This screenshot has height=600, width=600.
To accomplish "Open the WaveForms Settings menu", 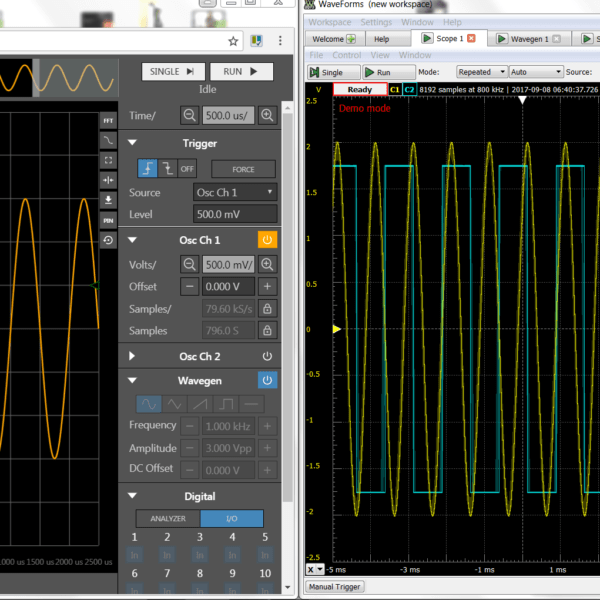I will [x=376, y=22].
